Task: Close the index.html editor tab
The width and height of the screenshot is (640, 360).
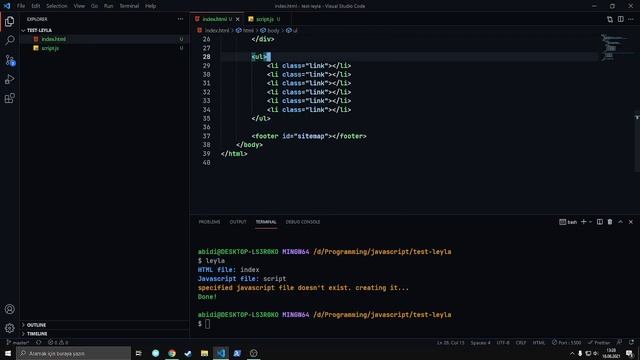Action: 238,19
